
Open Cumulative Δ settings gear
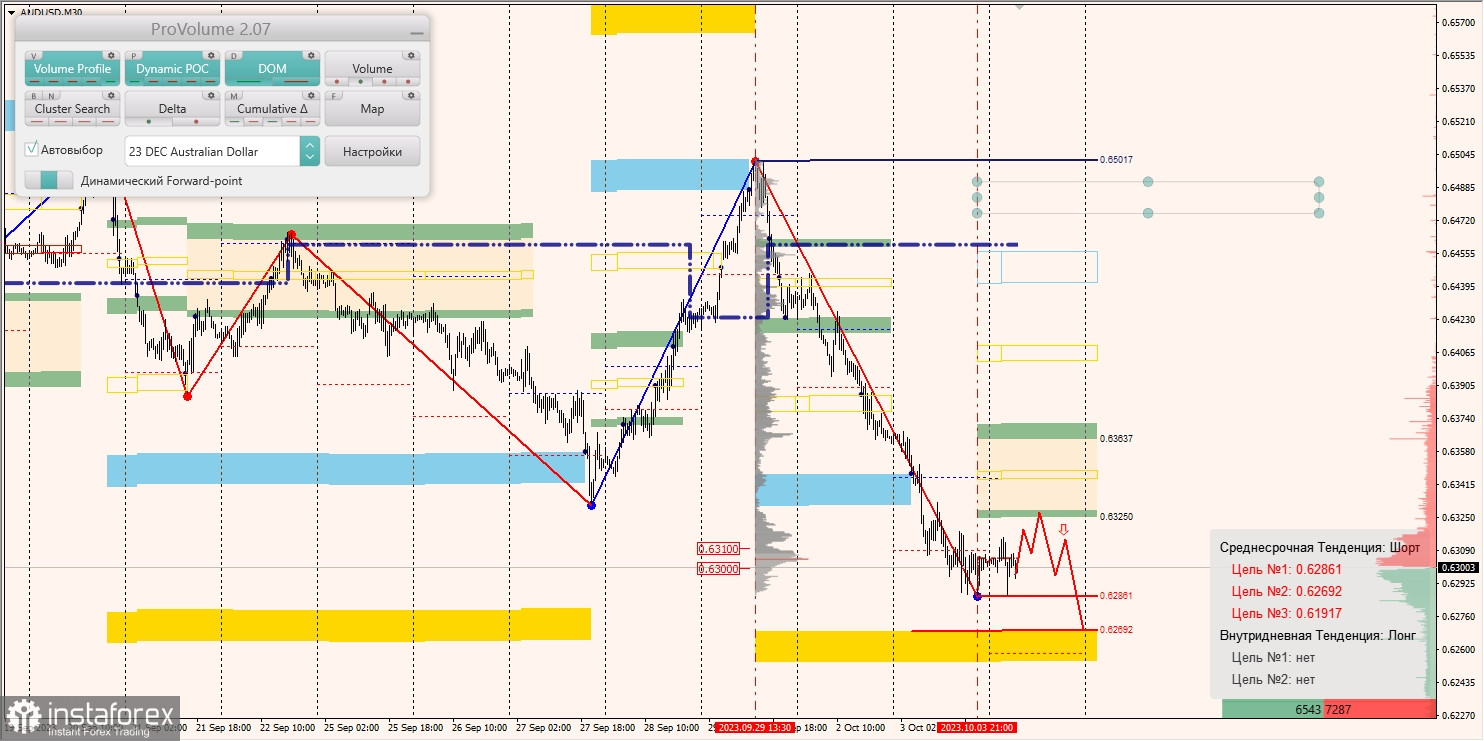point(311,96)
